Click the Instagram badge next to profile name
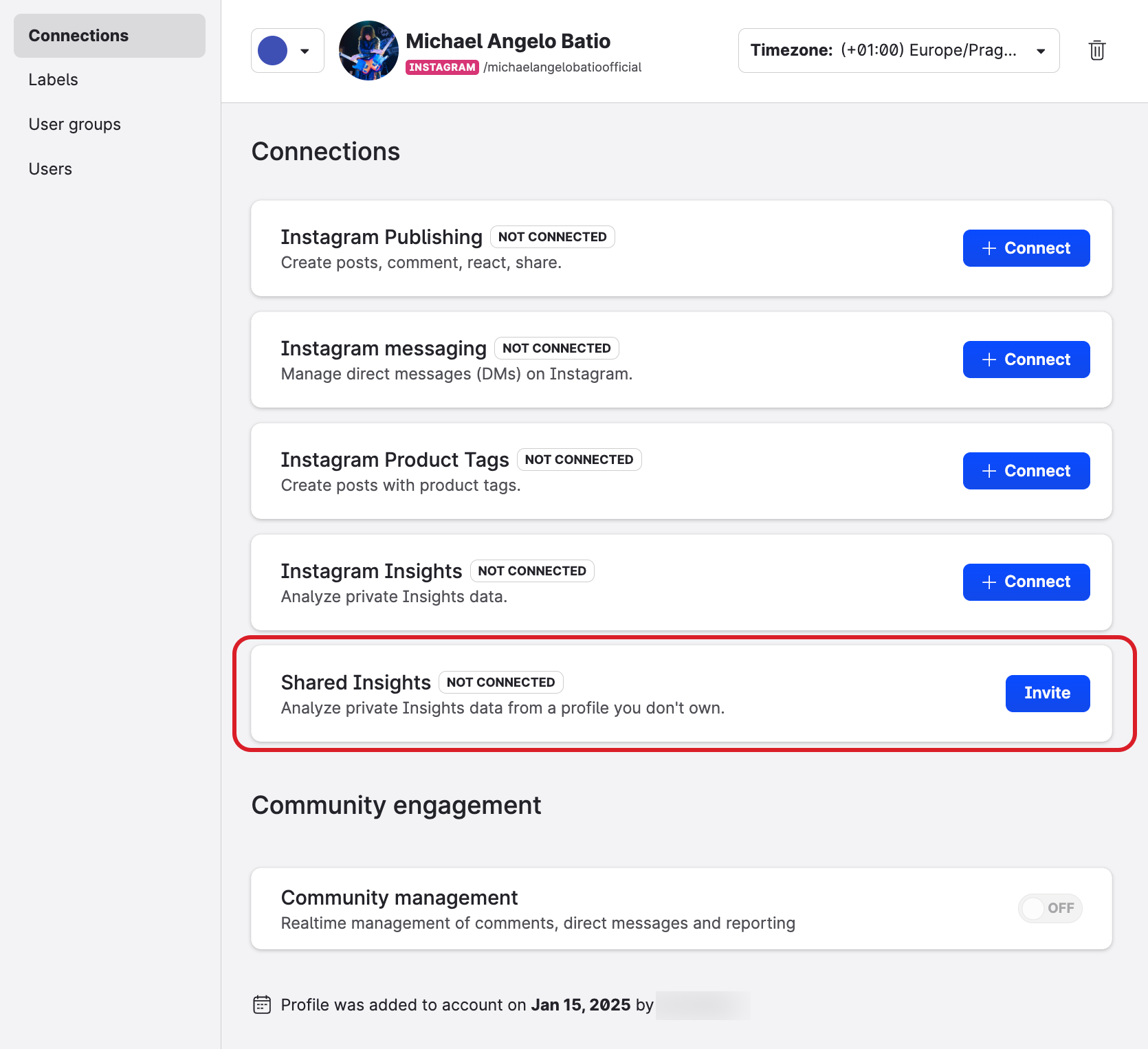Viewport: 1148px width, 1049px height. (x=443, y=67)
